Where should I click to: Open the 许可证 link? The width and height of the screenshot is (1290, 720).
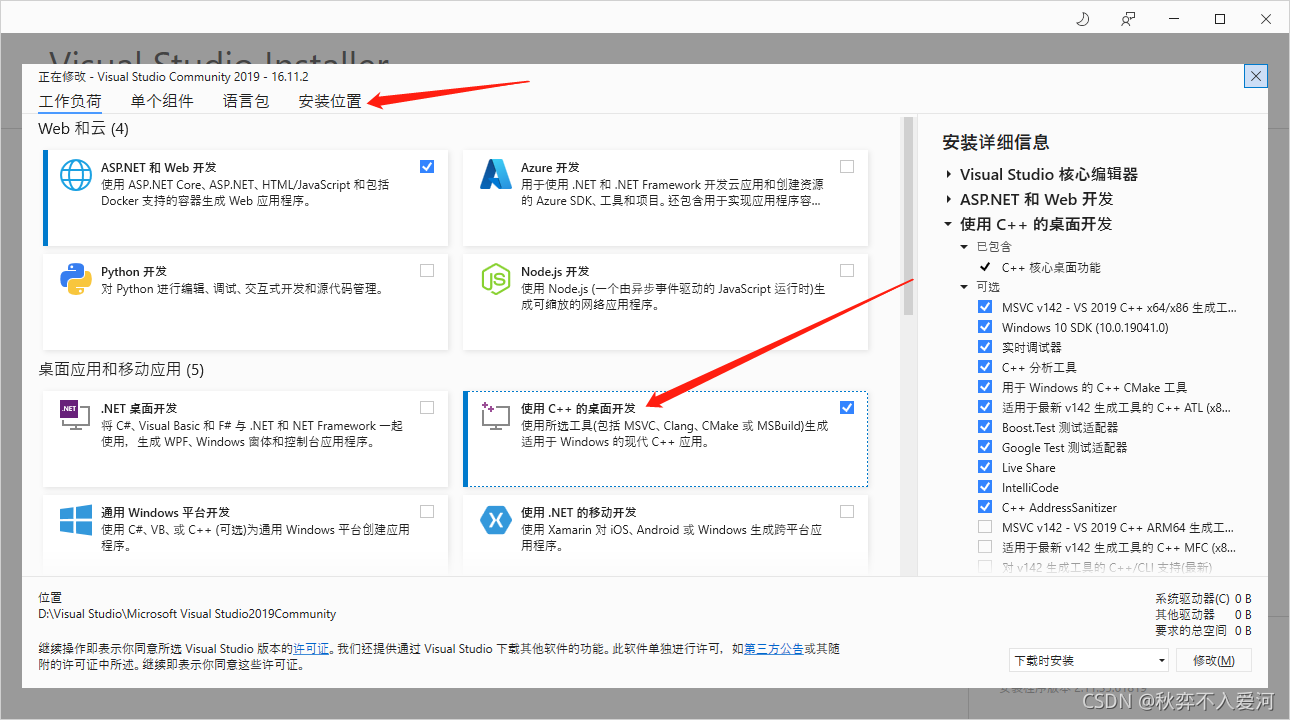[x=312, y=648]
